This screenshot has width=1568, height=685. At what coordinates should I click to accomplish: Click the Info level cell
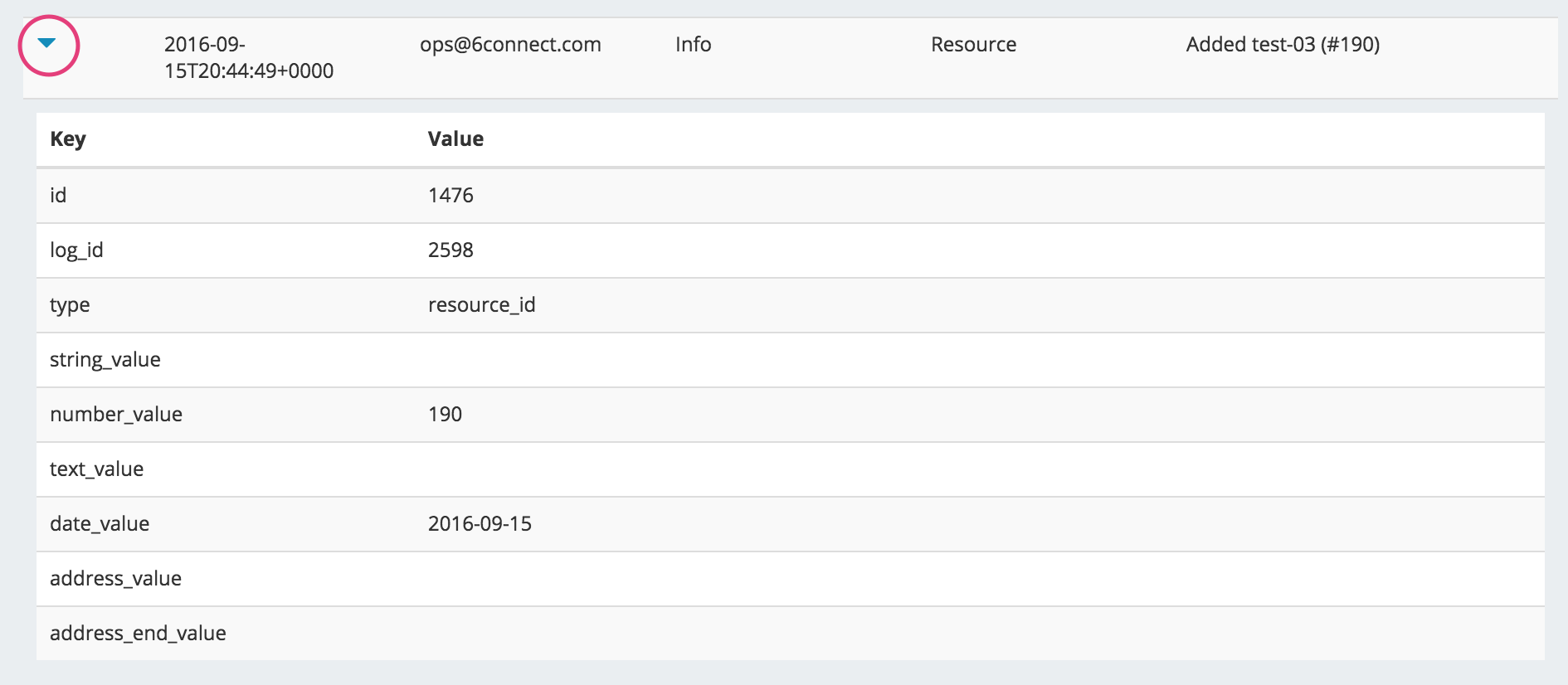tap(693, 45)
